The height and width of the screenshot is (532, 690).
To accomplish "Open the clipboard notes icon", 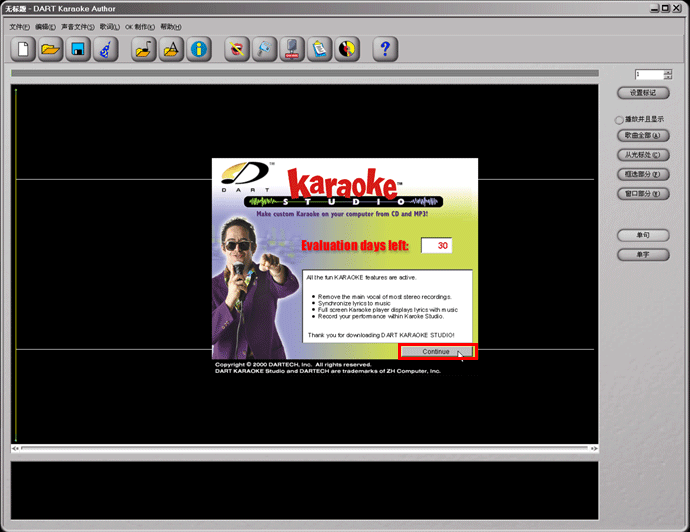I will pos(319,49).
